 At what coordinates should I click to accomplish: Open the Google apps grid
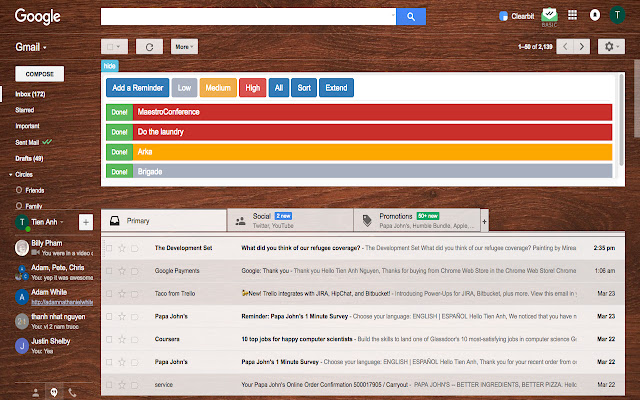click(572, 15)
